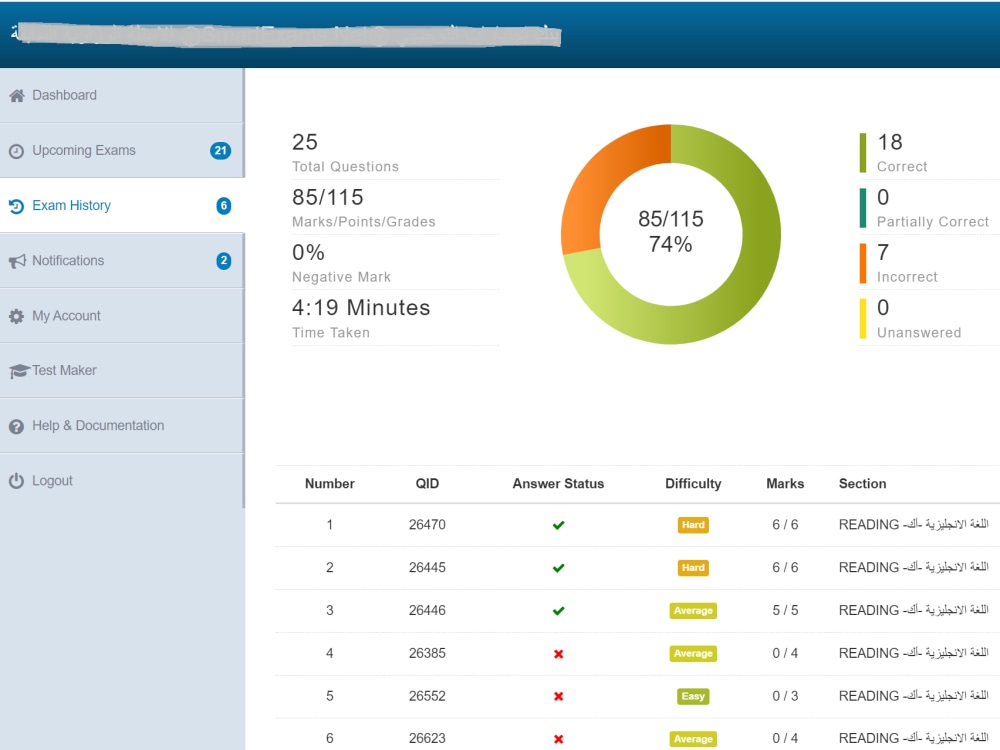Click the 4:19 Minutes time taken value

[x=361, y=307]
